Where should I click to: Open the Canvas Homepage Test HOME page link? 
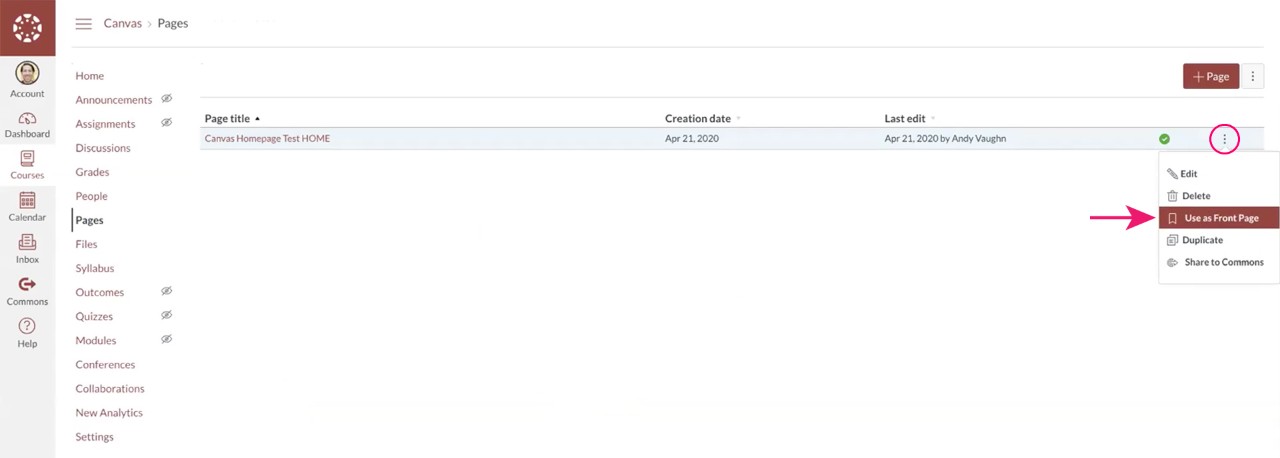click(267, 139)
